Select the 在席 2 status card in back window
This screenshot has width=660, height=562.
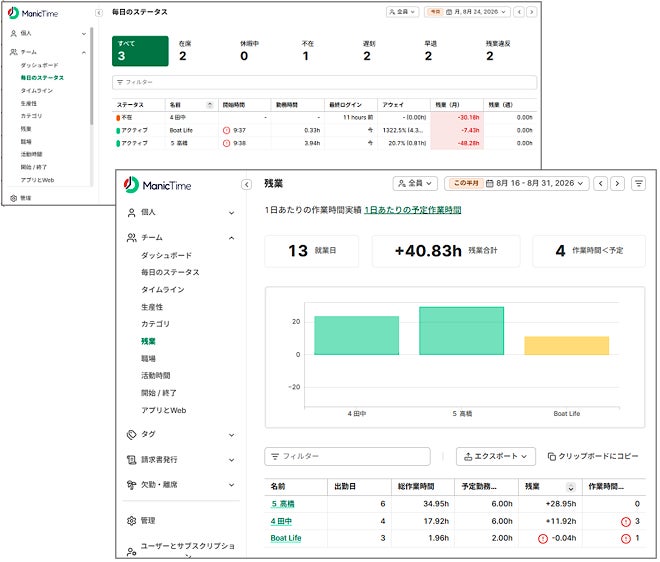click(202, 51)
